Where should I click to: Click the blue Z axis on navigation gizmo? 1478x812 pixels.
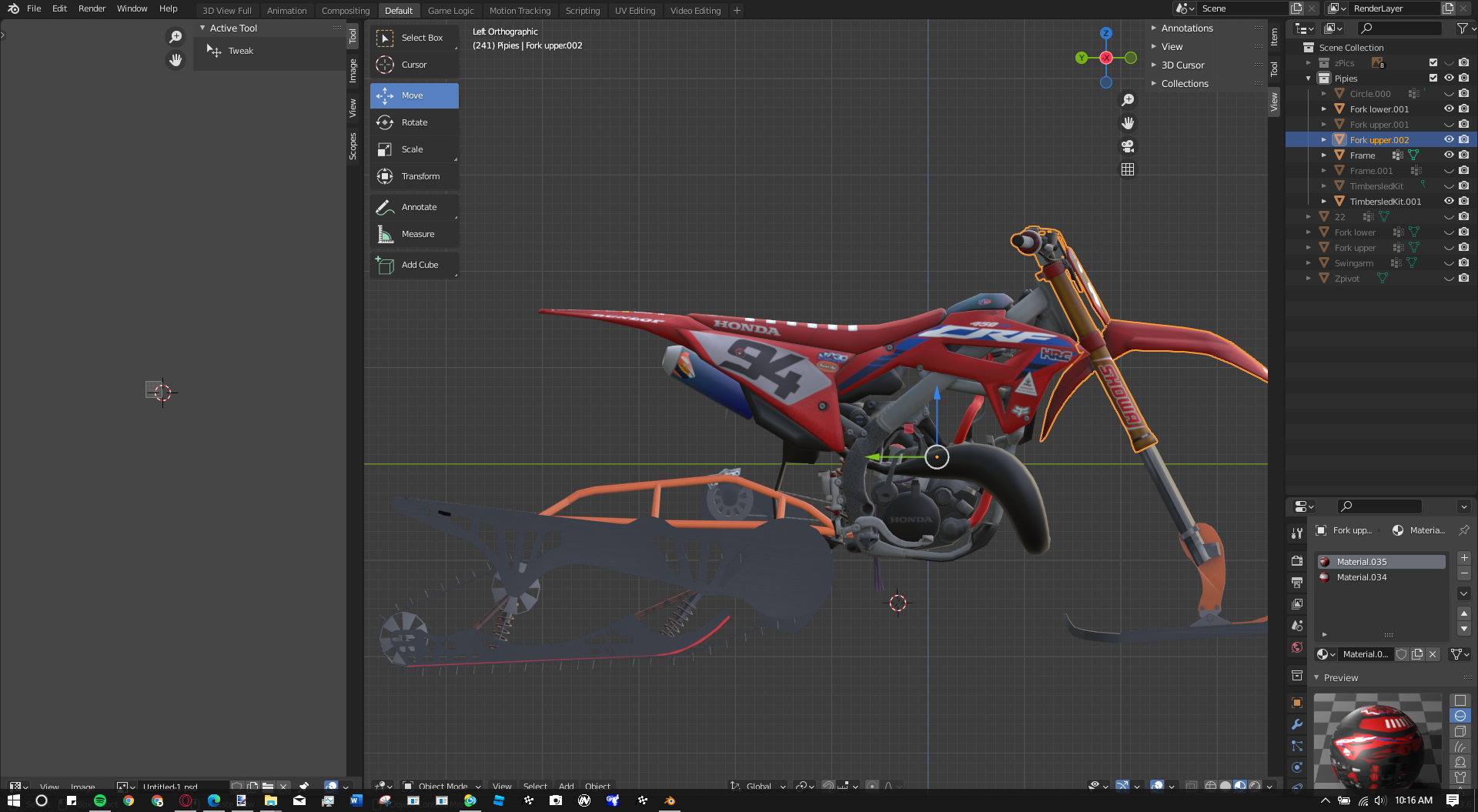[x=1106, y=33]
